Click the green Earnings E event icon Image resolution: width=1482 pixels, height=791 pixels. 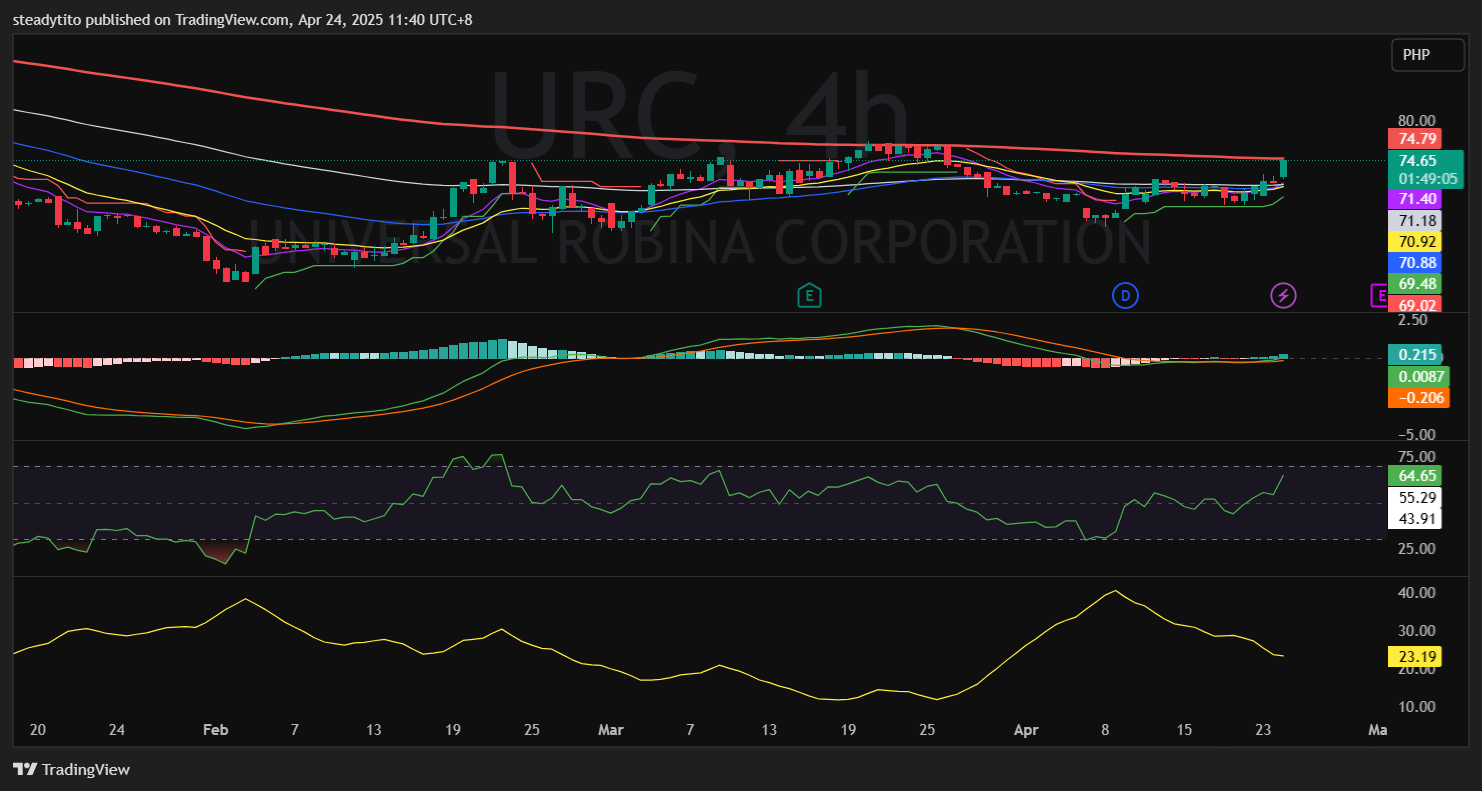[x=808, y=295]
